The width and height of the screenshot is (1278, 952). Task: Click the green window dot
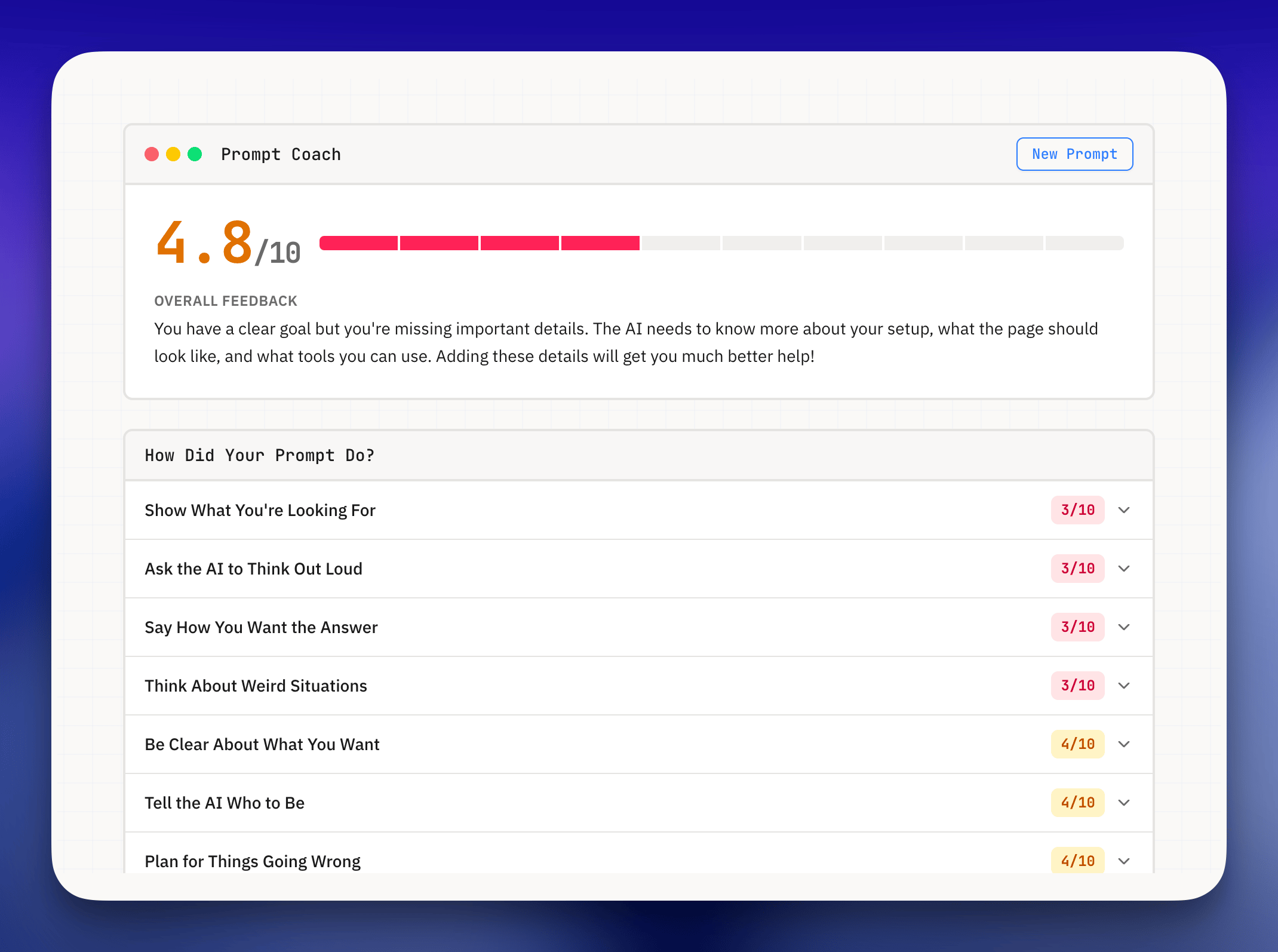coord(195,154)
